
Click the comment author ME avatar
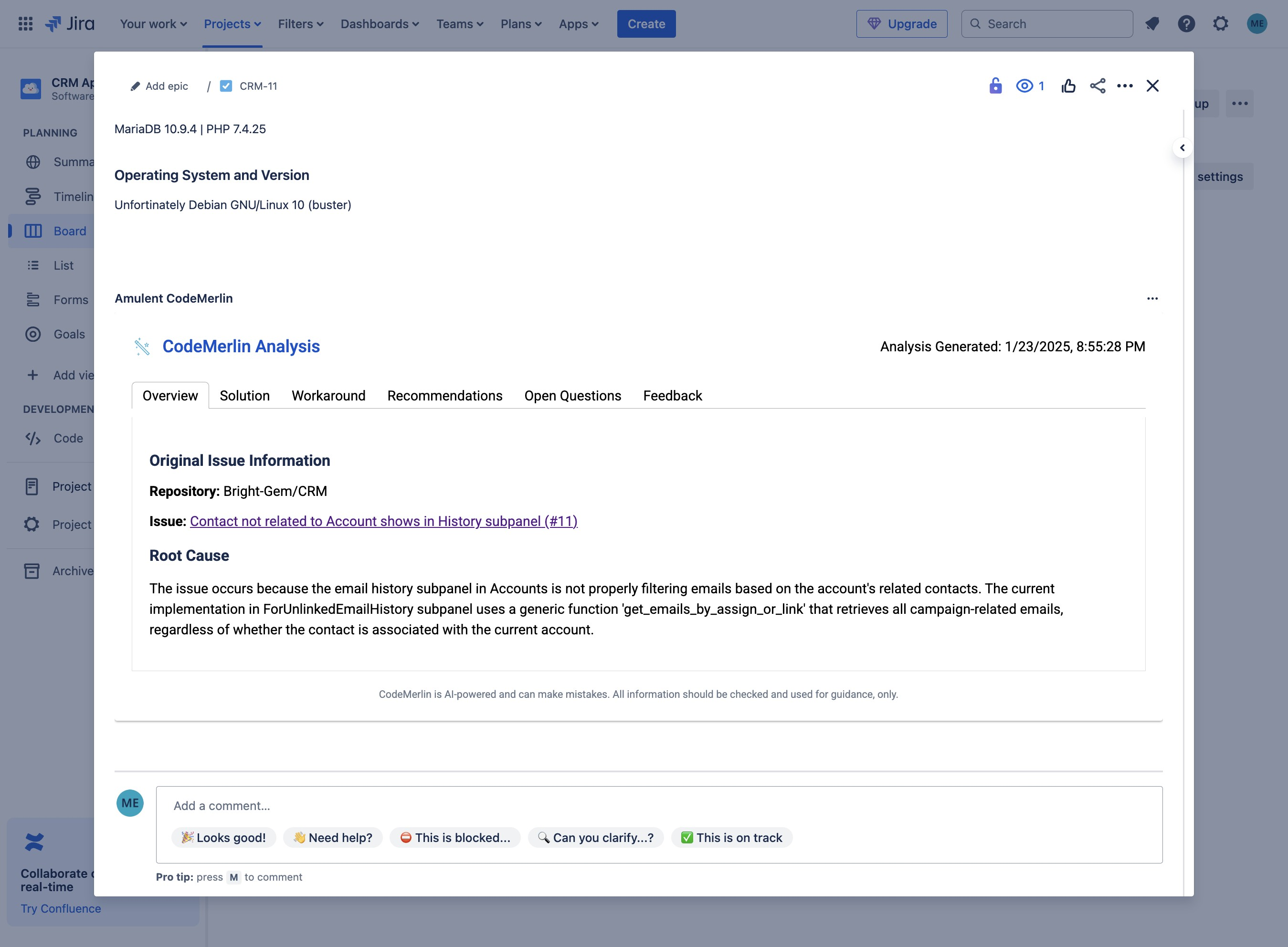[130, 803]
